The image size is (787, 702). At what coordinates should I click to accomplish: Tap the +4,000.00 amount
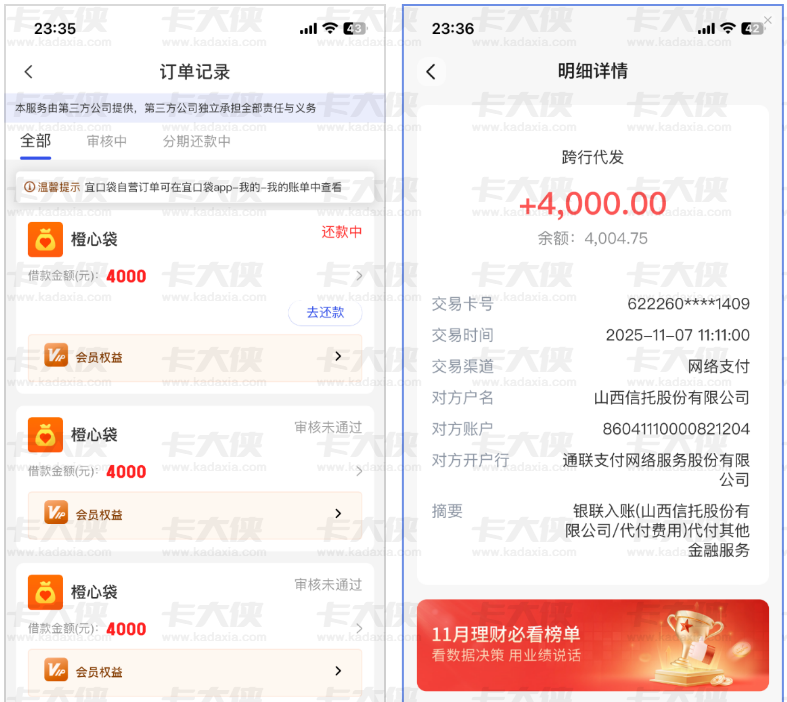[592, 204]
